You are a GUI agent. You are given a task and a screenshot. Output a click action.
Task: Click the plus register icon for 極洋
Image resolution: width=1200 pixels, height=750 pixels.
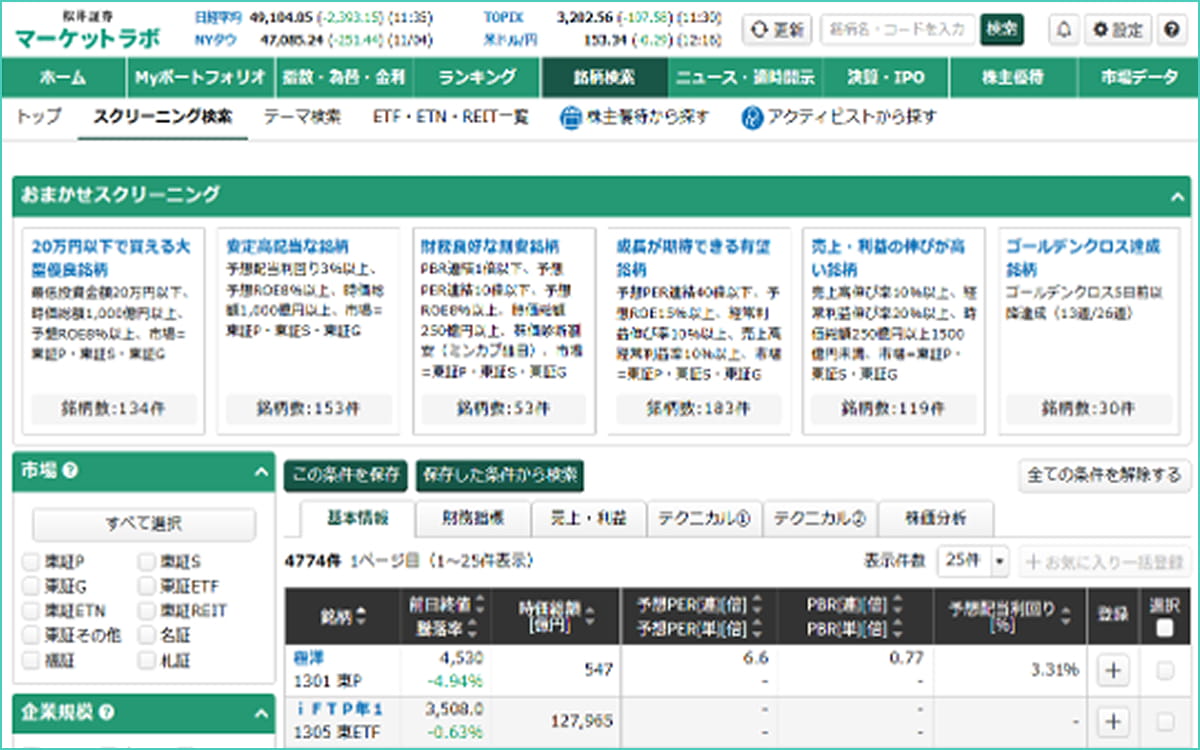(1112, 670)
